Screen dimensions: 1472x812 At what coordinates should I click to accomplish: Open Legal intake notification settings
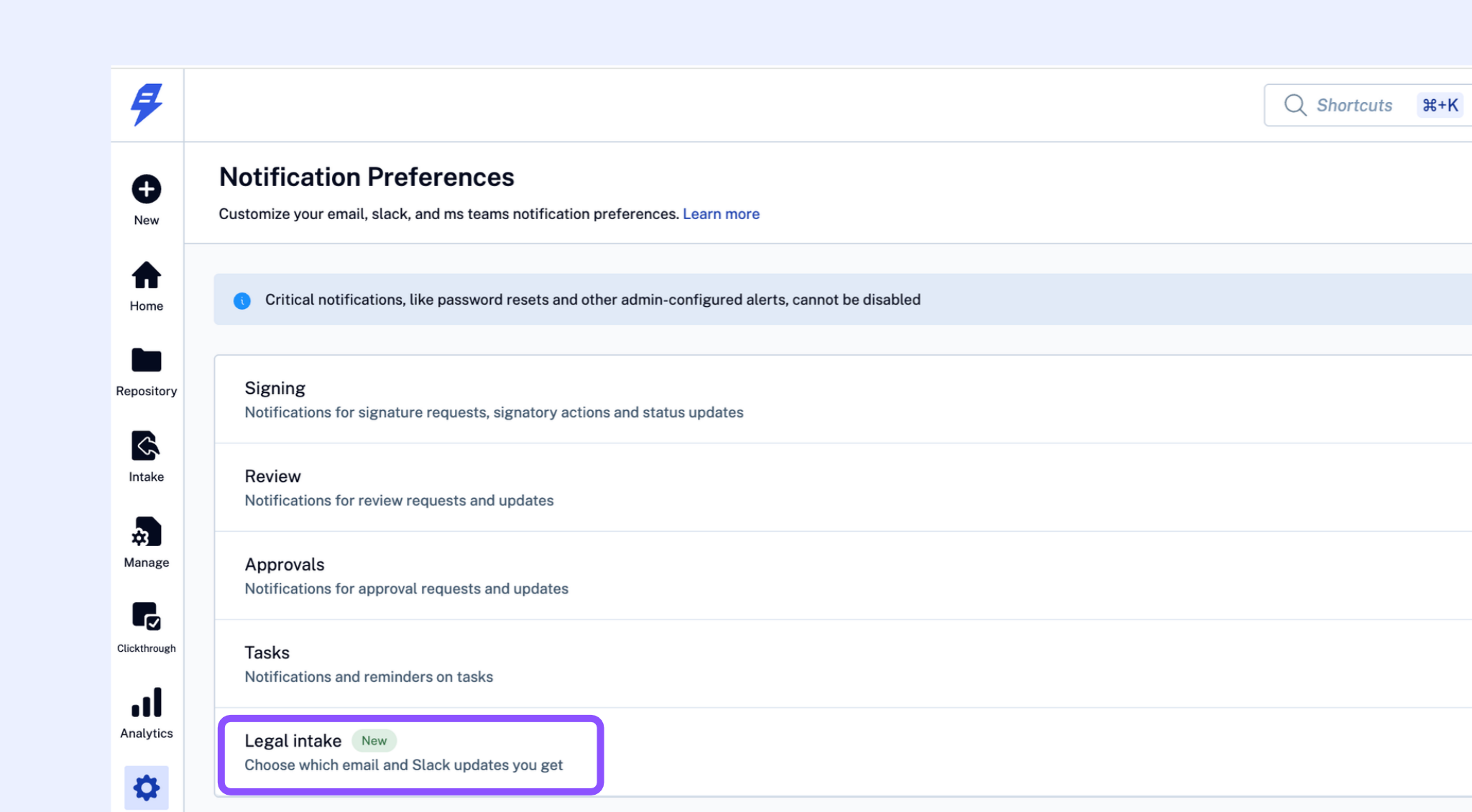843,752
